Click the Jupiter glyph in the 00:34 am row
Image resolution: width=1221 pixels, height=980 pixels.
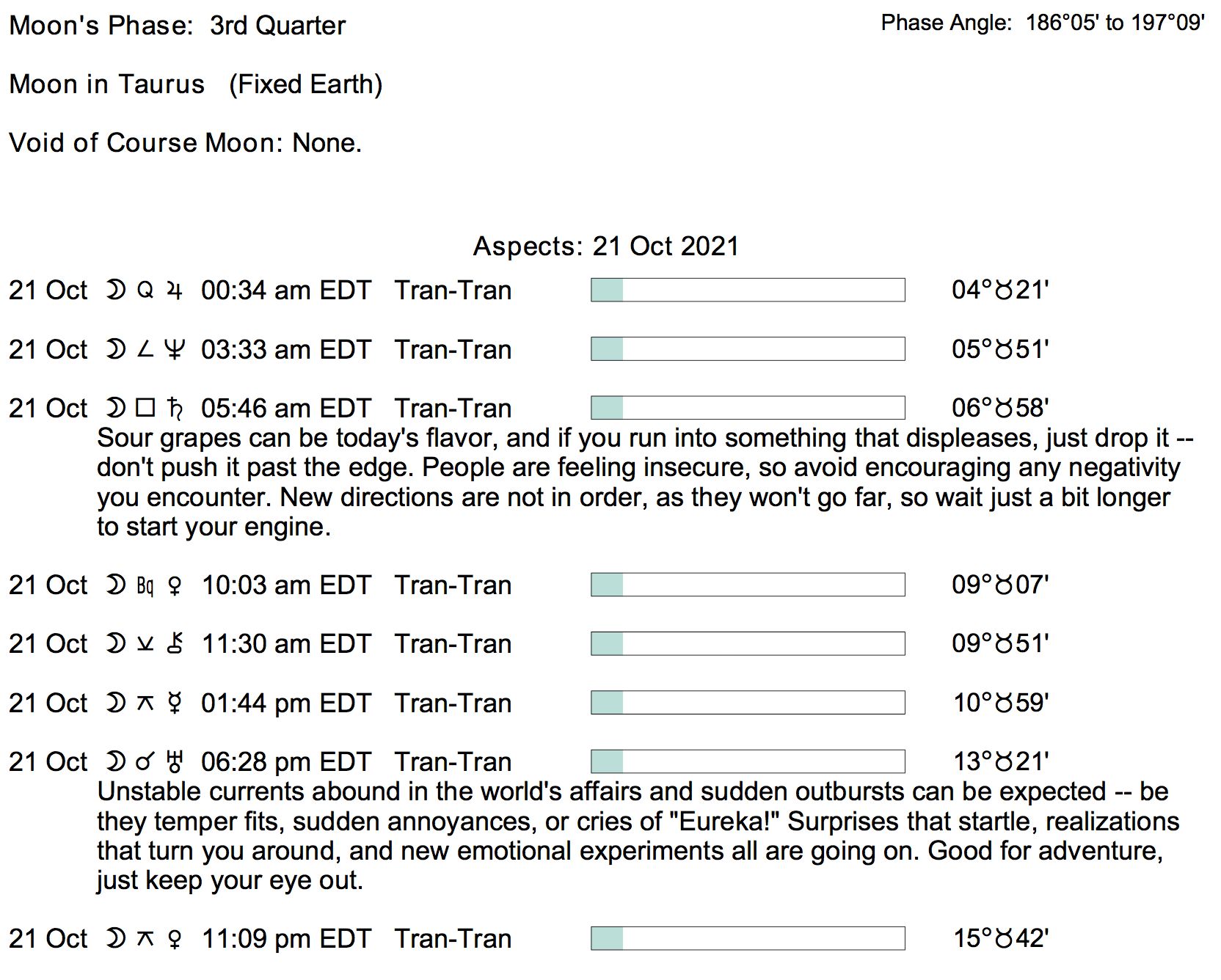coord(174,290)
